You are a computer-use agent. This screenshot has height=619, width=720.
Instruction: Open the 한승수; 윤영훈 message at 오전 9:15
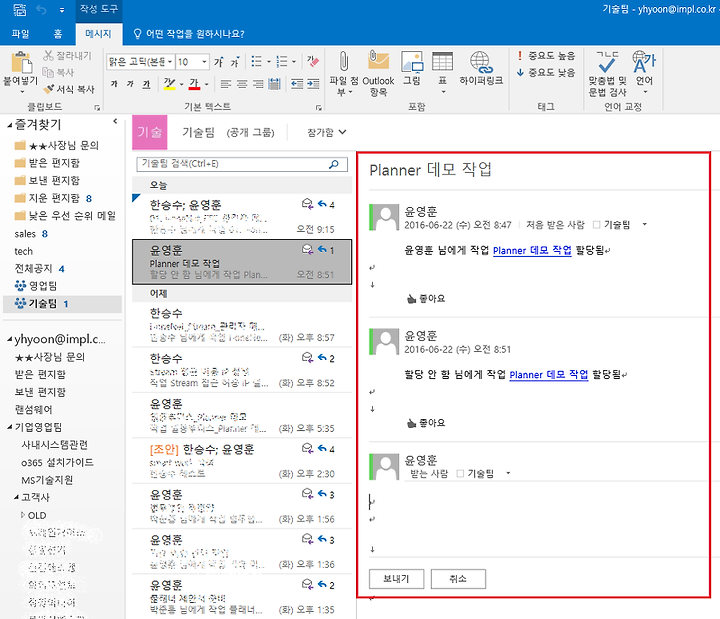[242, 216]
